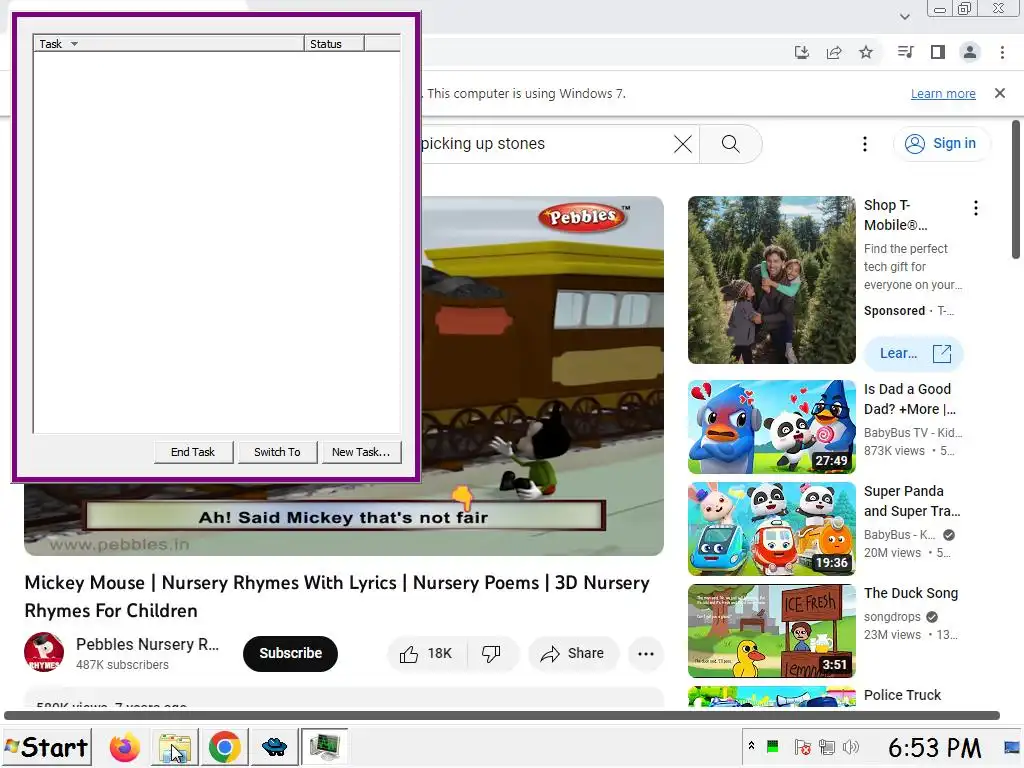Open The Duck Song thumbnail
Viewport: 1024px width, 768px height.
771,631
